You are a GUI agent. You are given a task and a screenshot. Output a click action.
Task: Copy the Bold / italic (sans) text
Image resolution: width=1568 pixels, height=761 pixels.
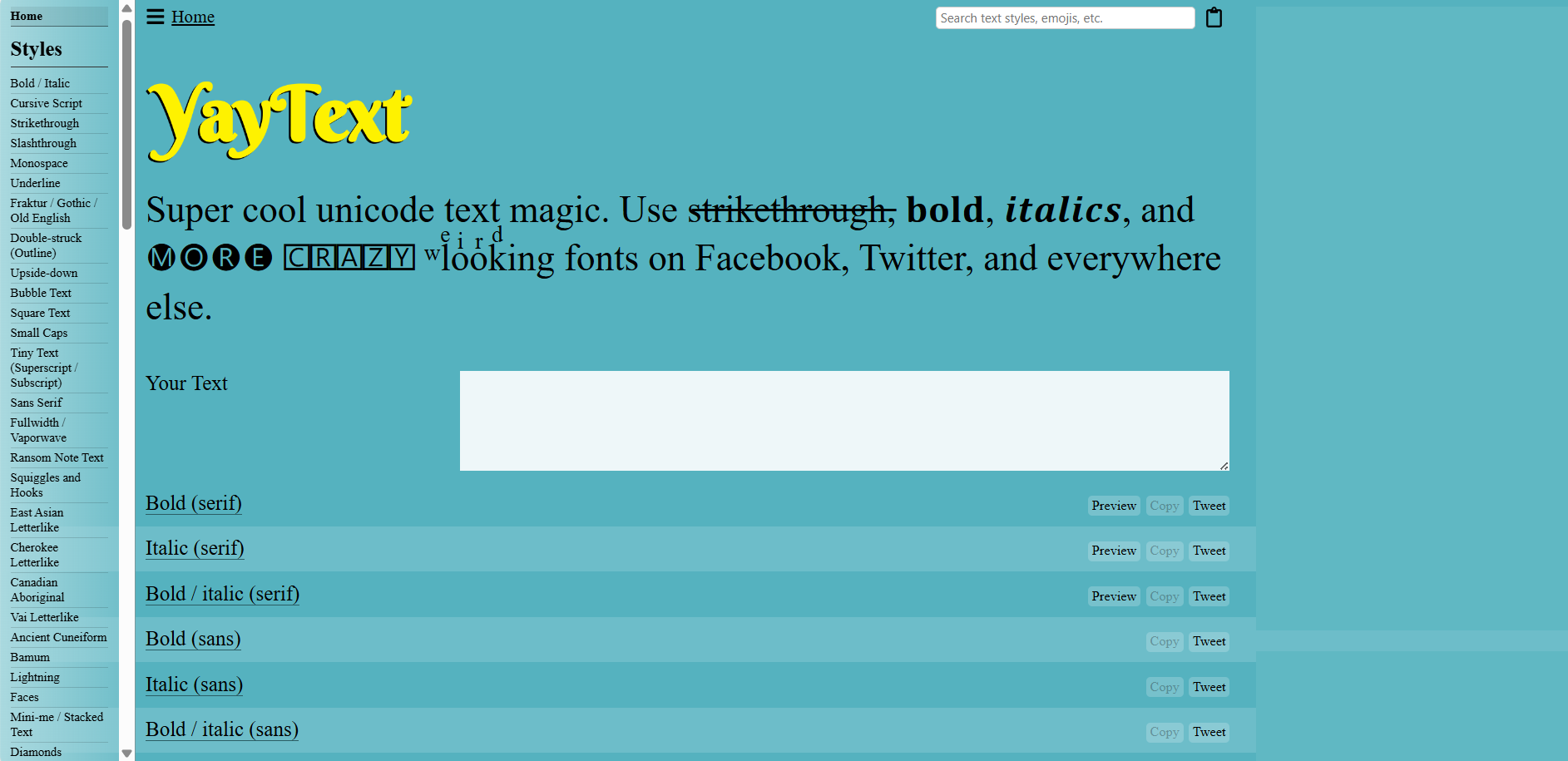click(1165, 732)
